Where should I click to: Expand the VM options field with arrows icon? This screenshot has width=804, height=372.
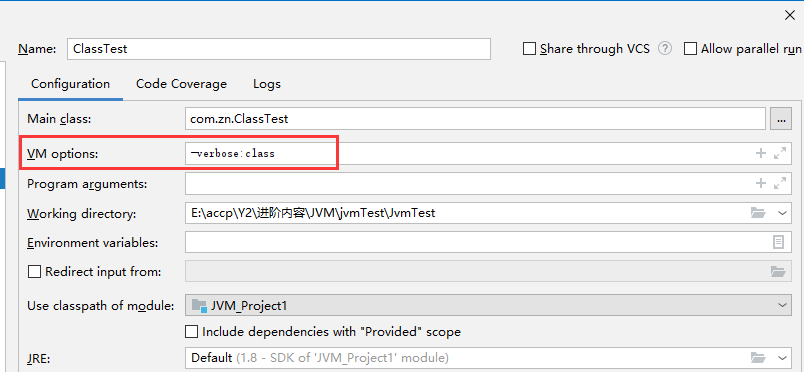coord(780,153)
